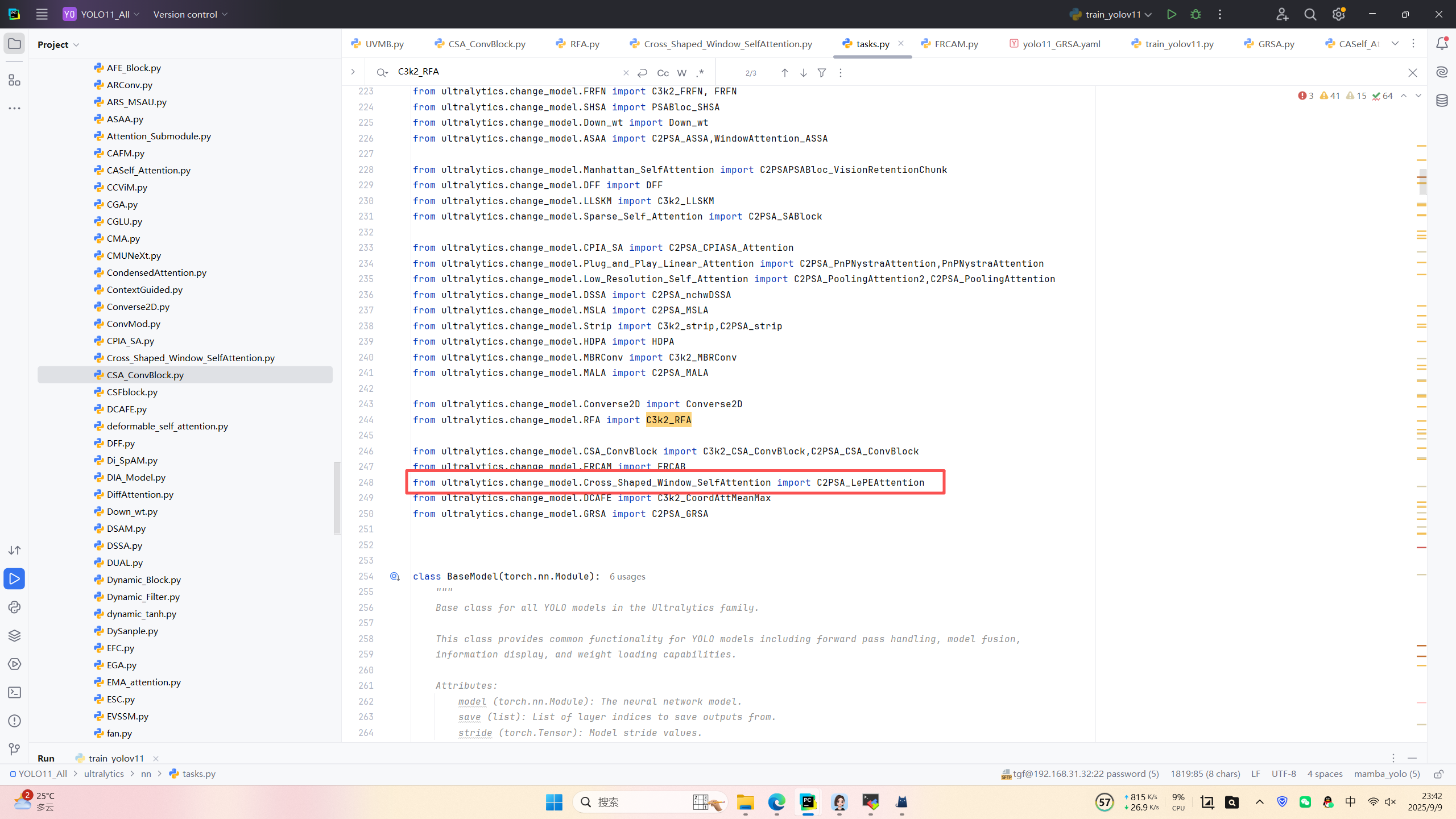Show the hidden editor tabs dropdown
This screenshot has height=819, width=1456.
[x=1395, y=44]
